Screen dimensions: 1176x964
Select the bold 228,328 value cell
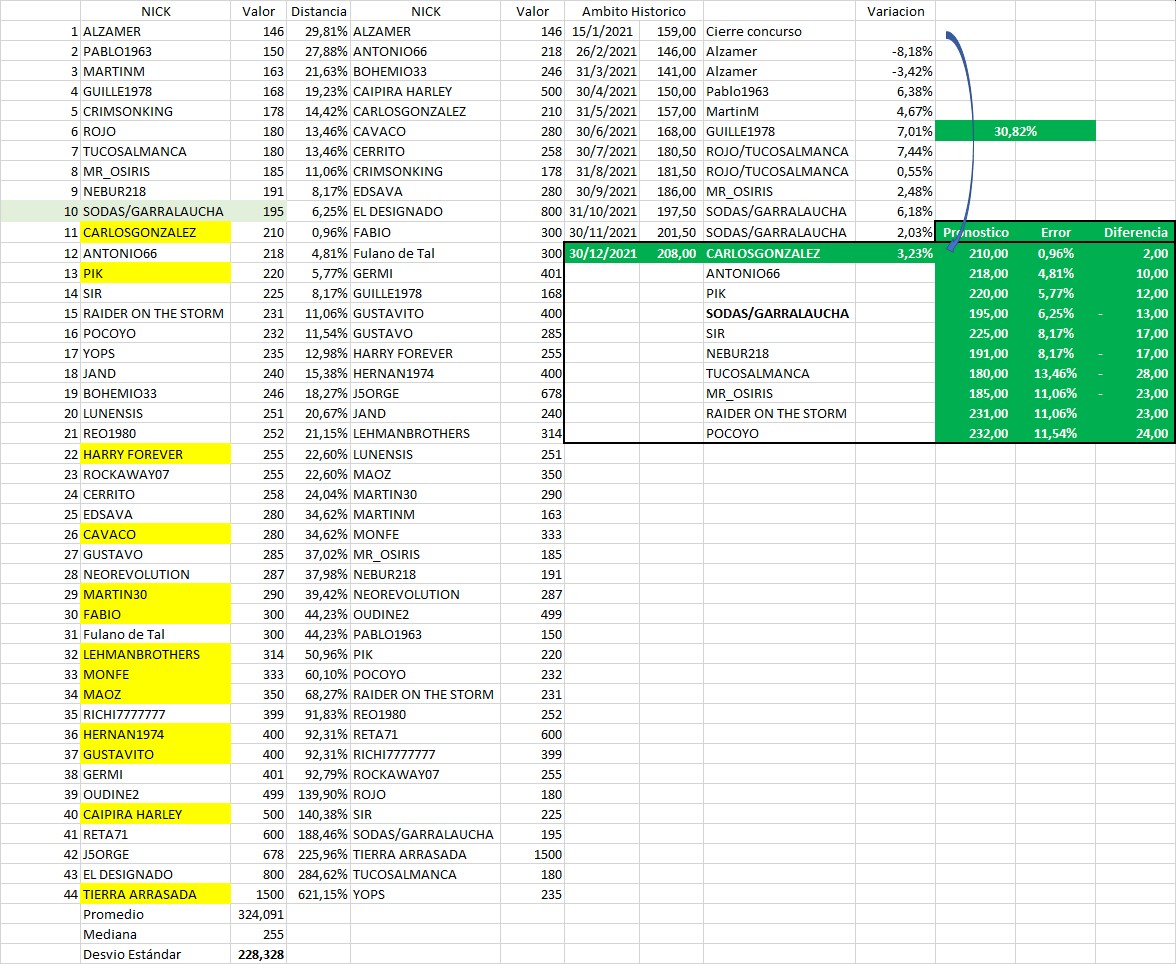coord(259,954)
